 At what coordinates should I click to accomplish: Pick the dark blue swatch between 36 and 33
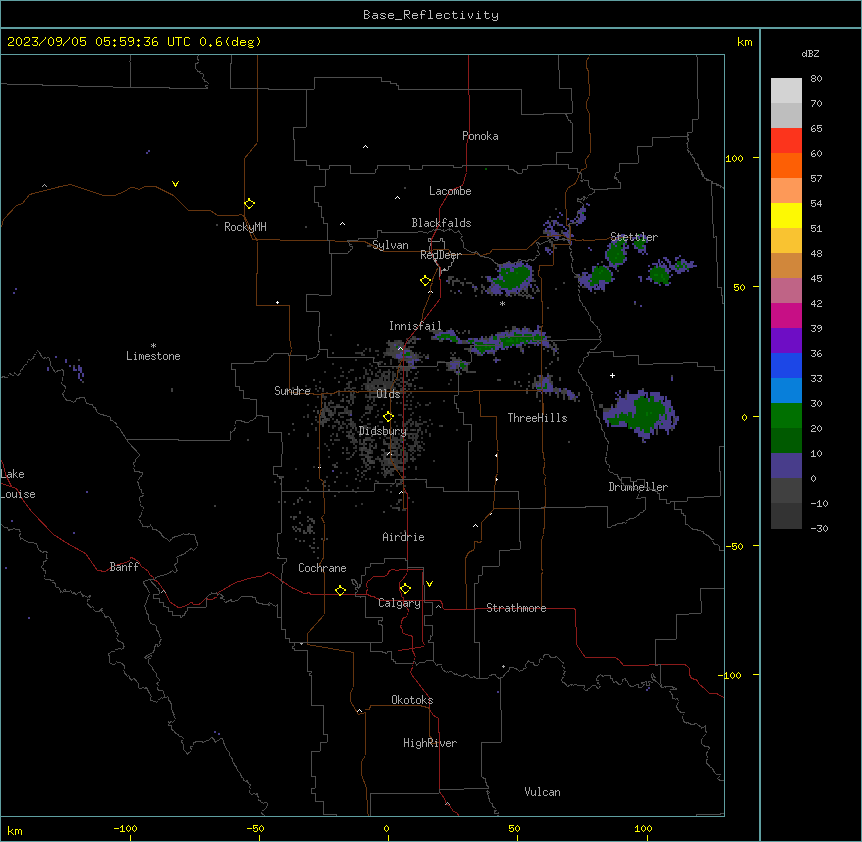(x=786, y=365)
